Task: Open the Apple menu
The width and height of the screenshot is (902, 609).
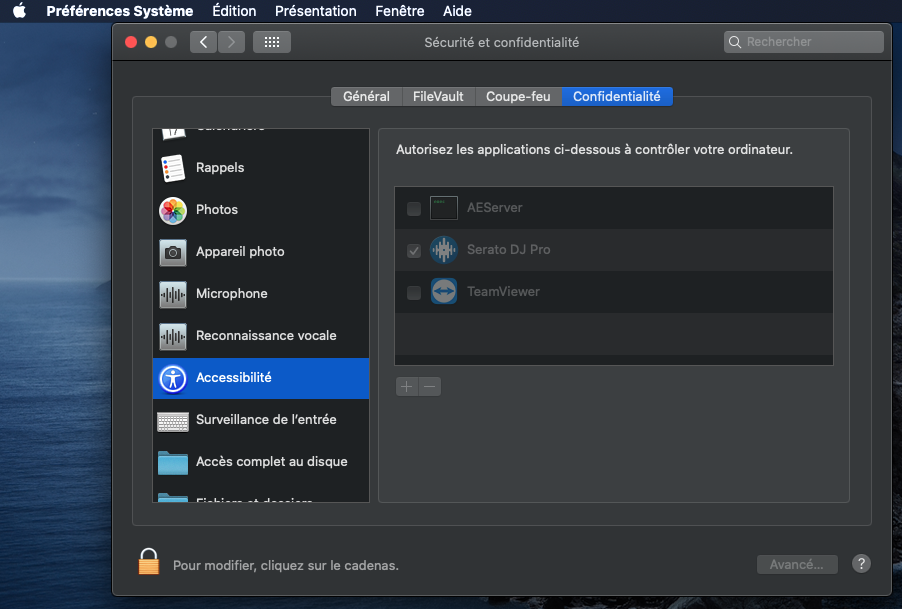Action: [x=20, y=11]
